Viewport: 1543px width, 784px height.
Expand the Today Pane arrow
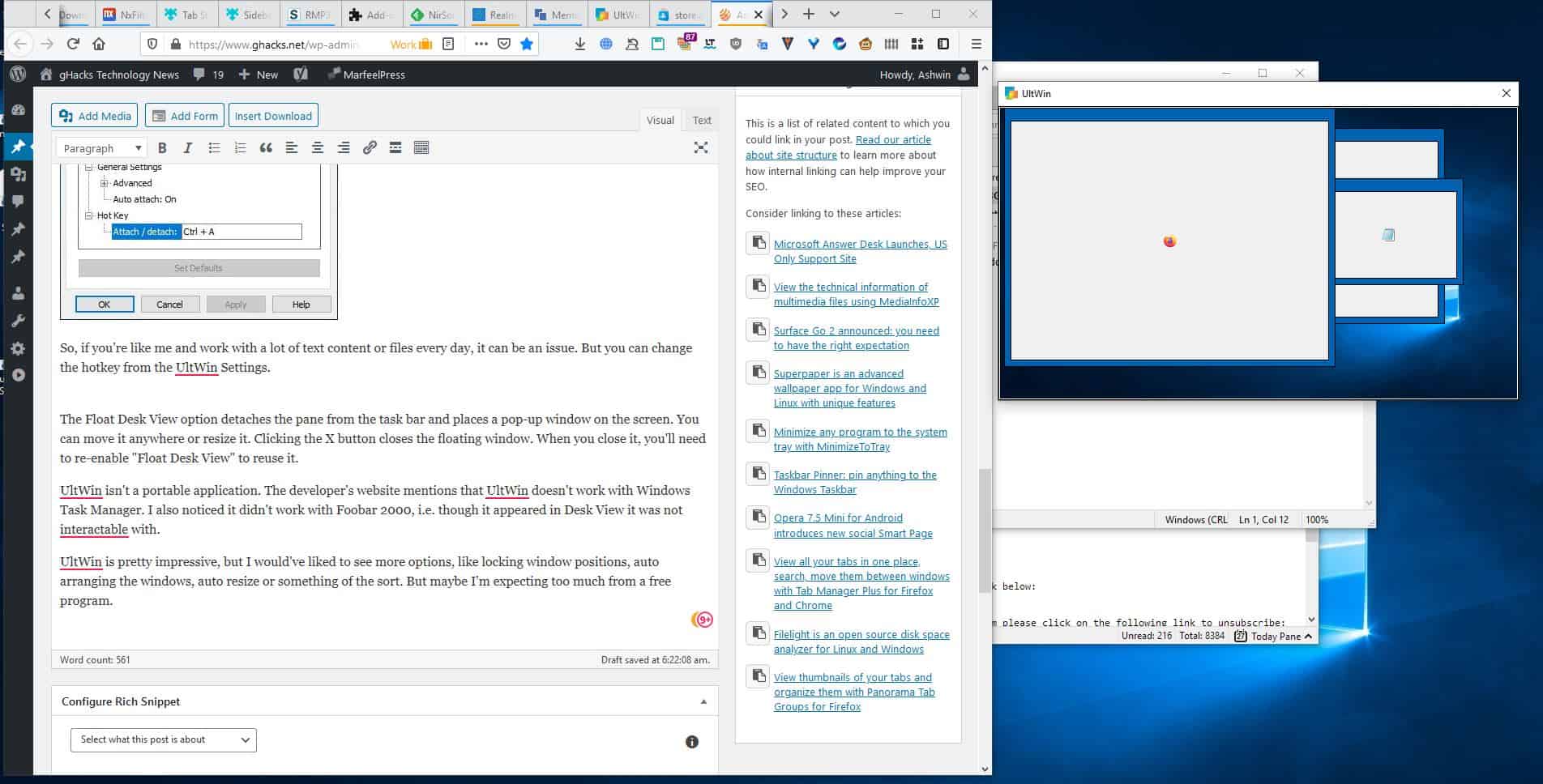1308,637
